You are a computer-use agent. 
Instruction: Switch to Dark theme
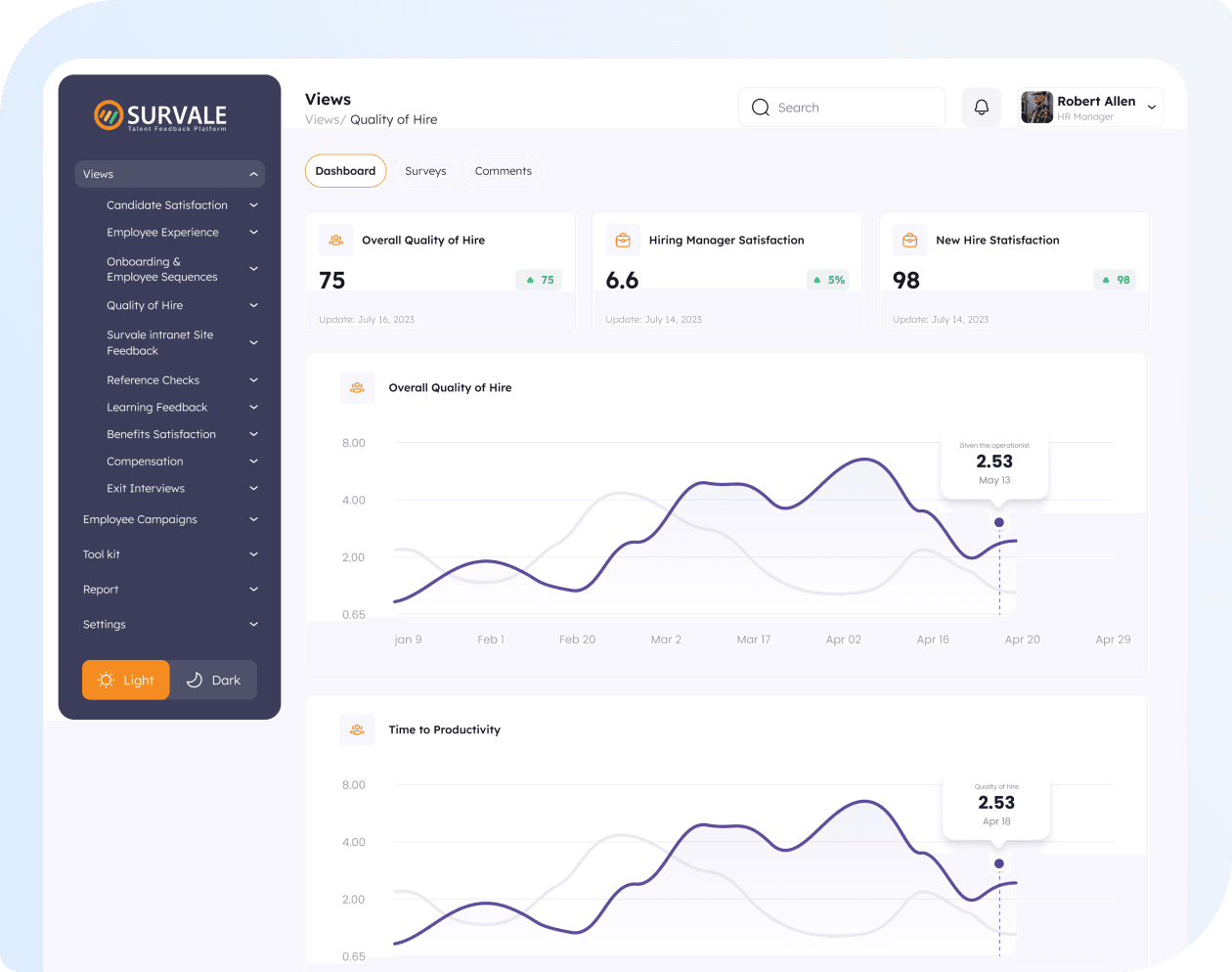tap(213, 681)
